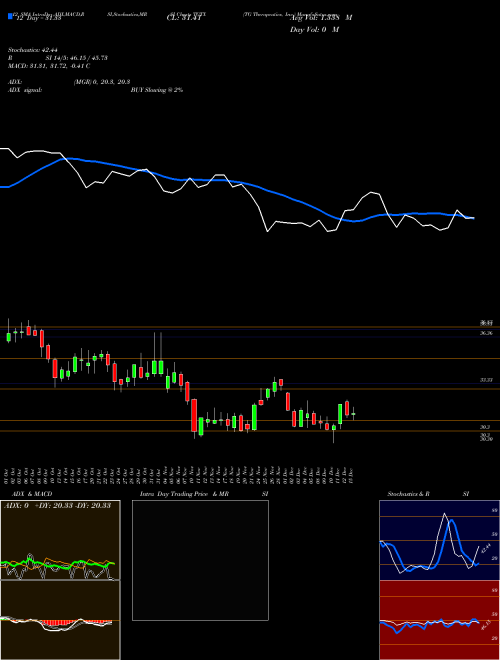The height and width of the screenshot is (660, 500).
Task: Open the ADX indicator chart thumbnail
Action: click(x=60, y=540)
